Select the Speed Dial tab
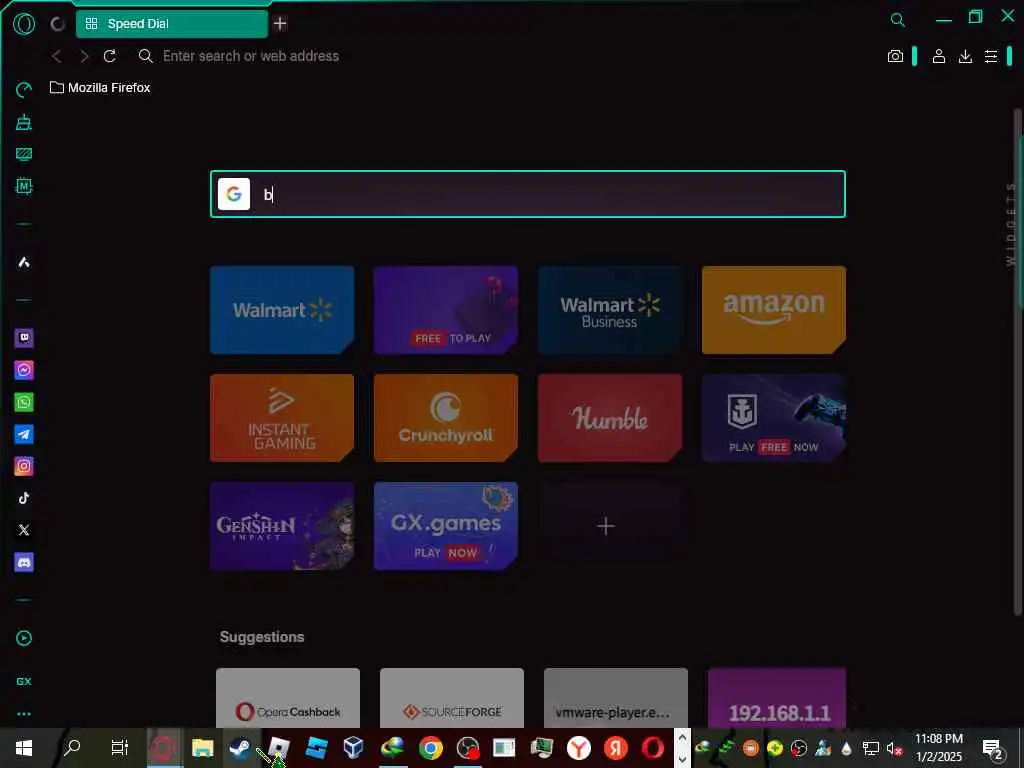 [172, 24]
